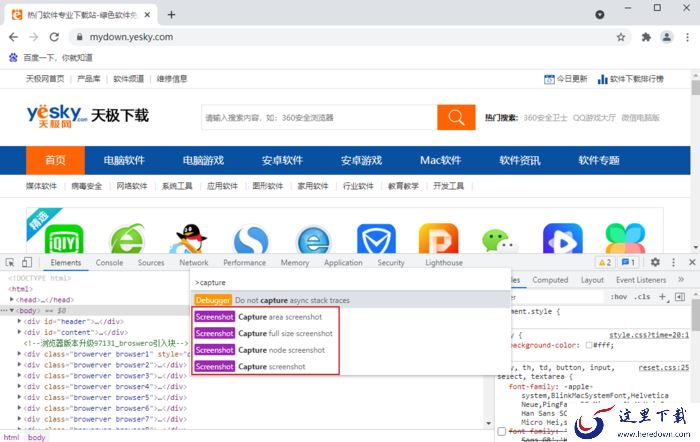Image resolution: width=700 pixels, height=442 pixels.
Task: Toggle device toolbar in DevTools
Action: coord(27,263)
